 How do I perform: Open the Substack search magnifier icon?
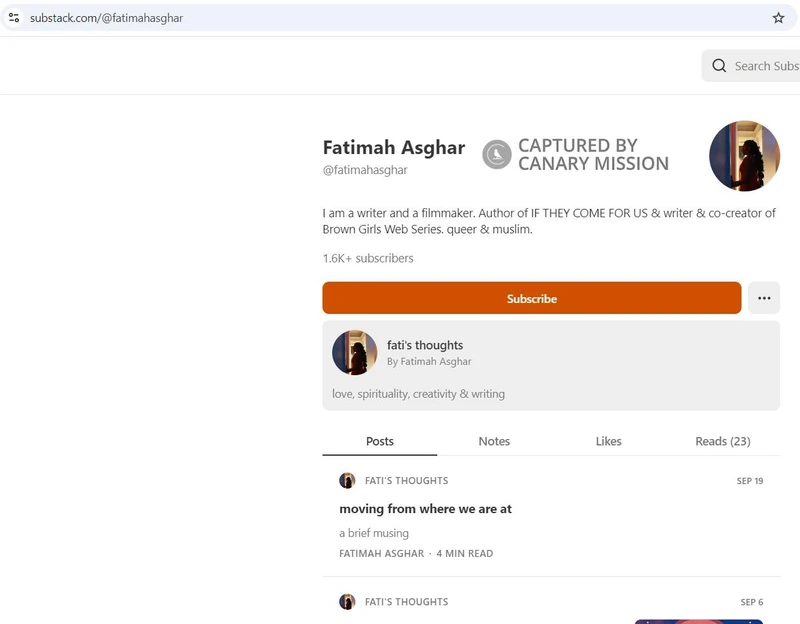[719, 65]
